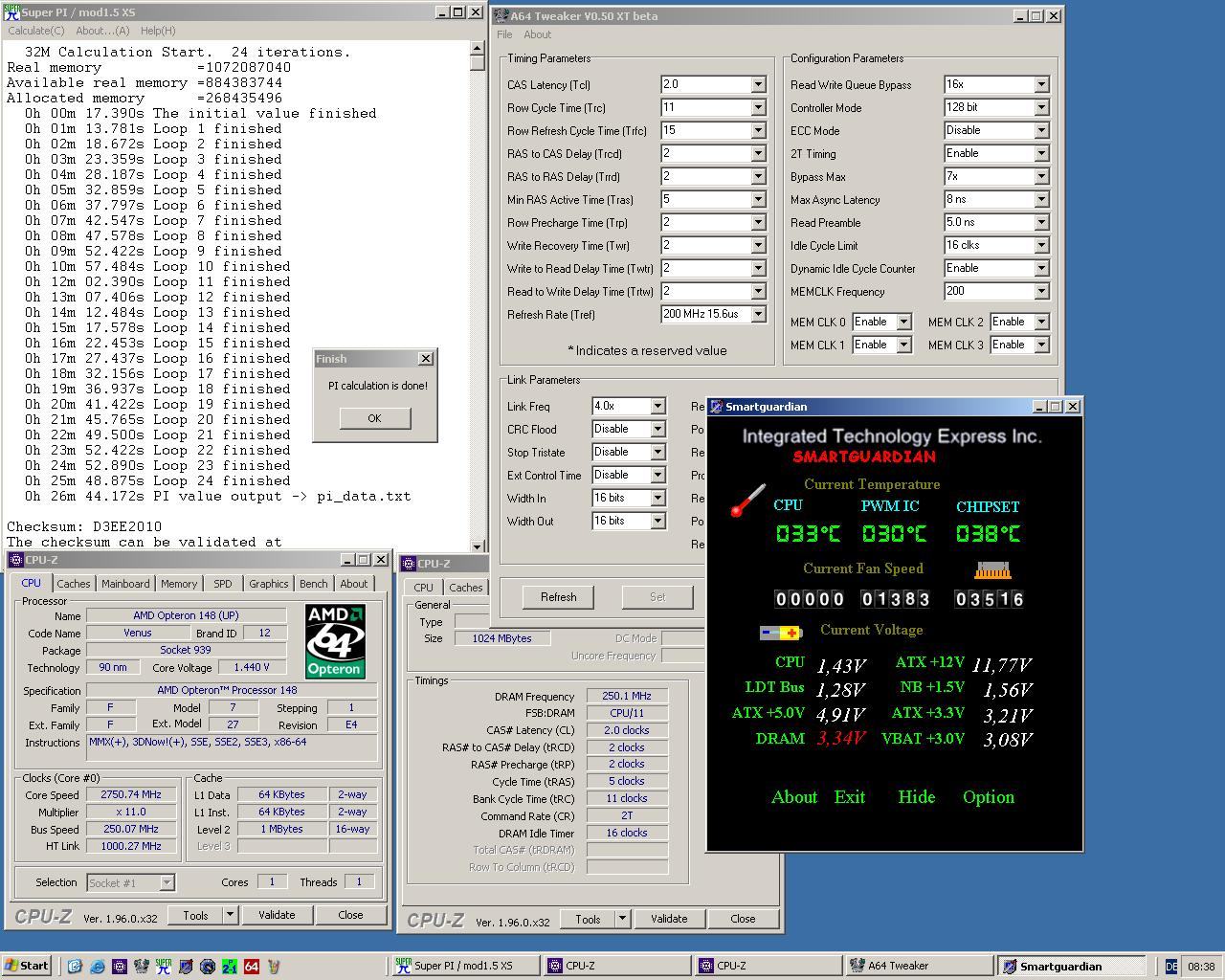Expand the MEMCLK Frequency dropdown
Screen dimensions: 1225x980
1041,291
